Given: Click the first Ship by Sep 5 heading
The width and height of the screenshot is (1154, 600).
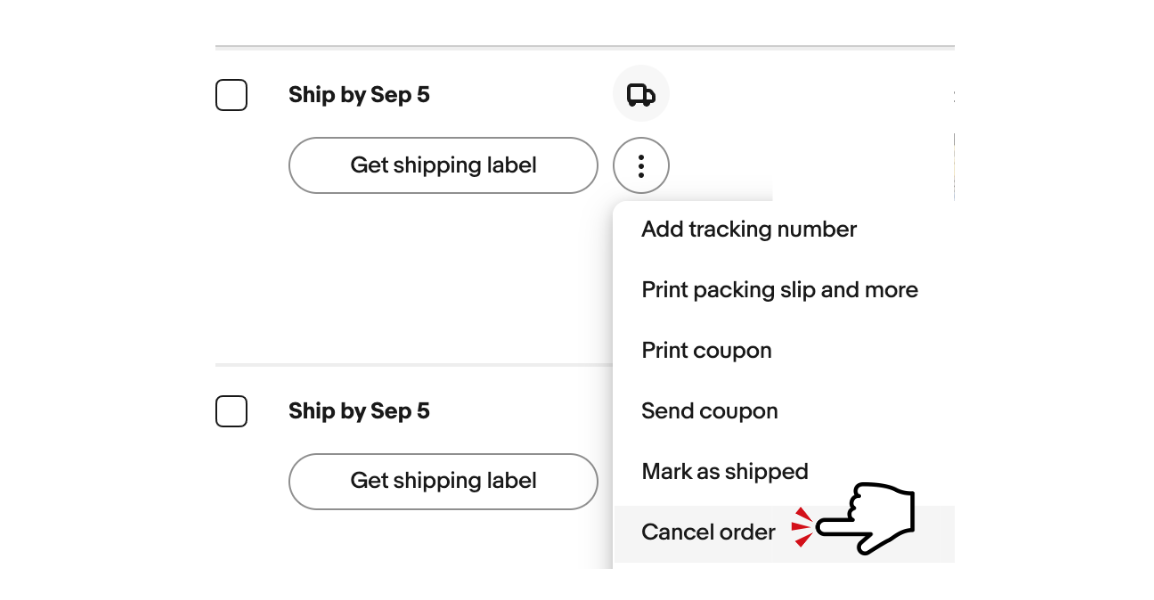Looking at the screenshot, I should pyautogui.click(x=359, y=95).
